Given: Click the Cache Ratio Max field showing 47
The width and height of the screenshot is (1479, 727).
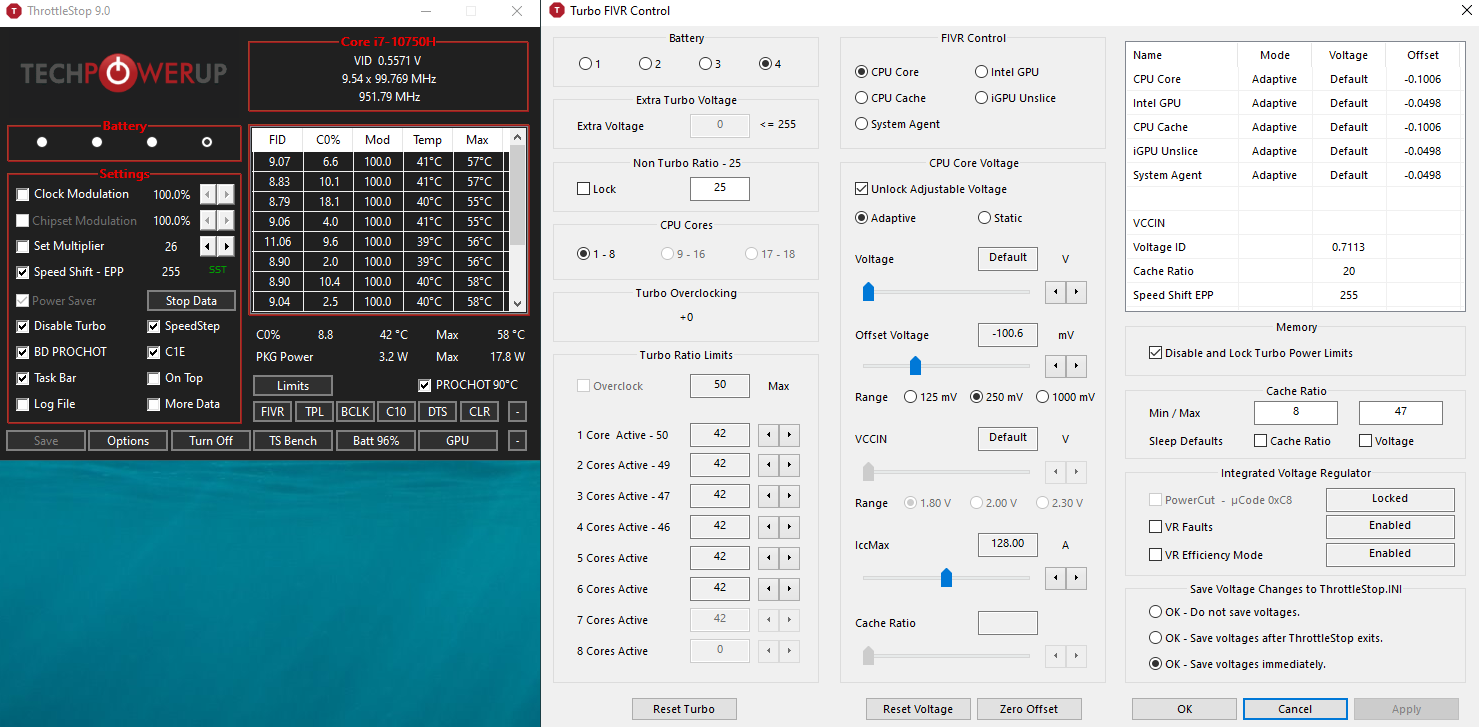Looking at the screenshot, I should coord(1401,413).
